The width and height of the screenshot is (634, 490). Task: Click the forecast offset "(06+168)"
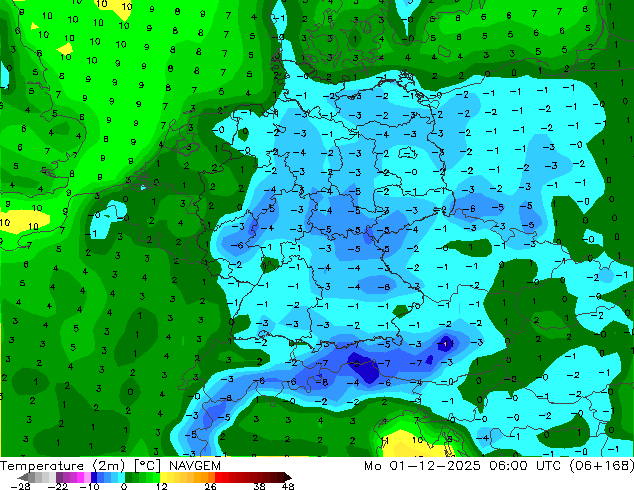click(602, 466)
